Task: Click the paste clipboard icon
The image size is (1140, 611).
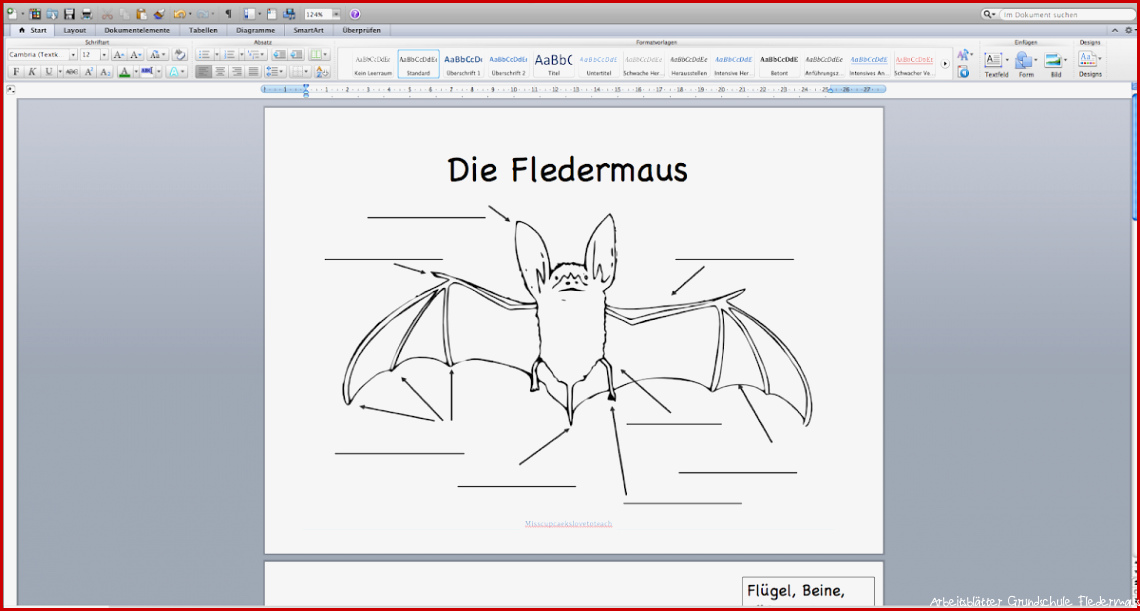Action: 141,14
